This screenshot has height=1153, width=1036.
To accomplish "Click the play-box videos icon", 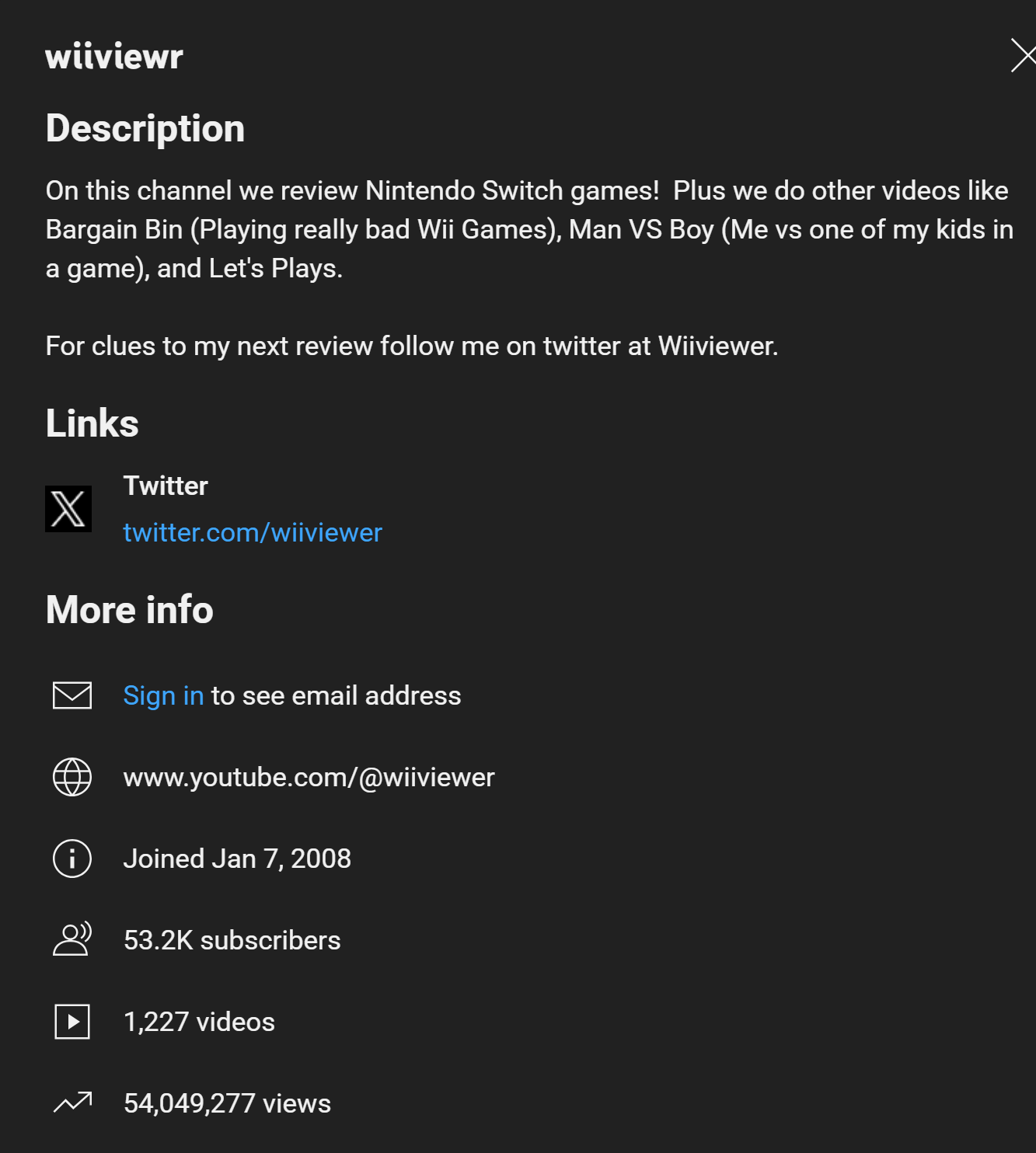I will click(x=72, y=1022).
